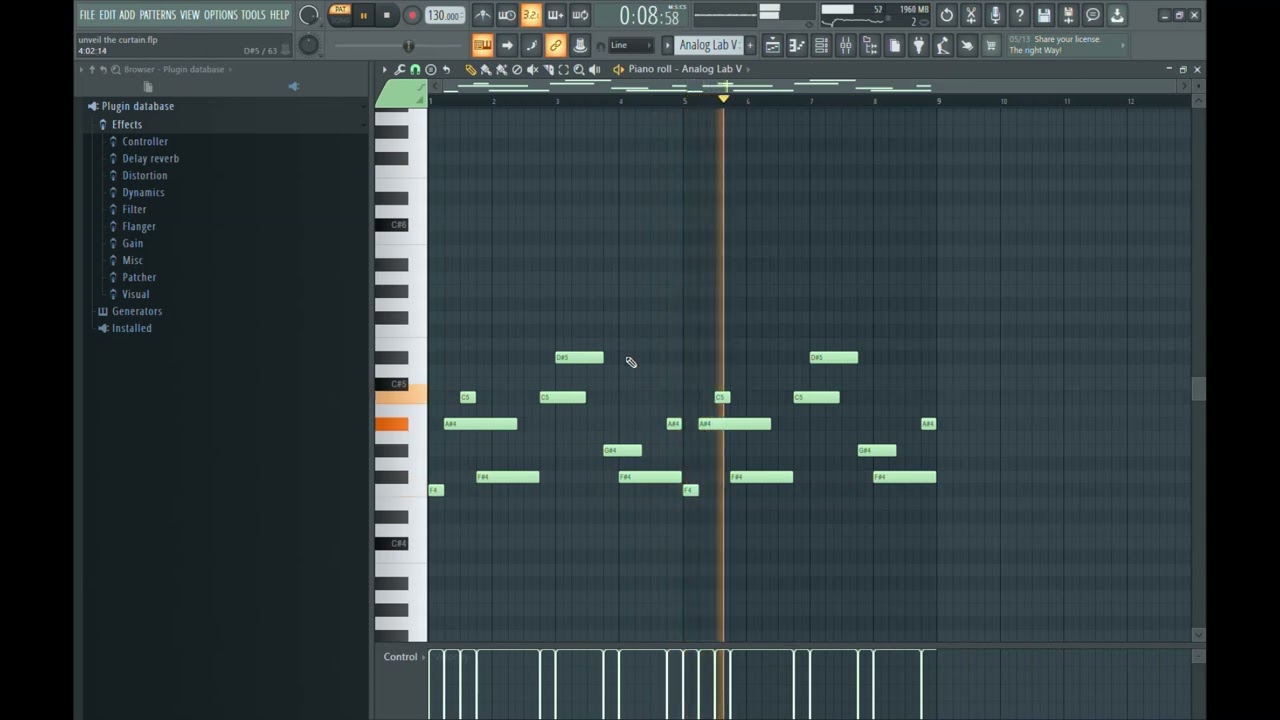The image size is (1280, 720).
Task: Click the audio editor scissors icon
Action: [971, 15]
